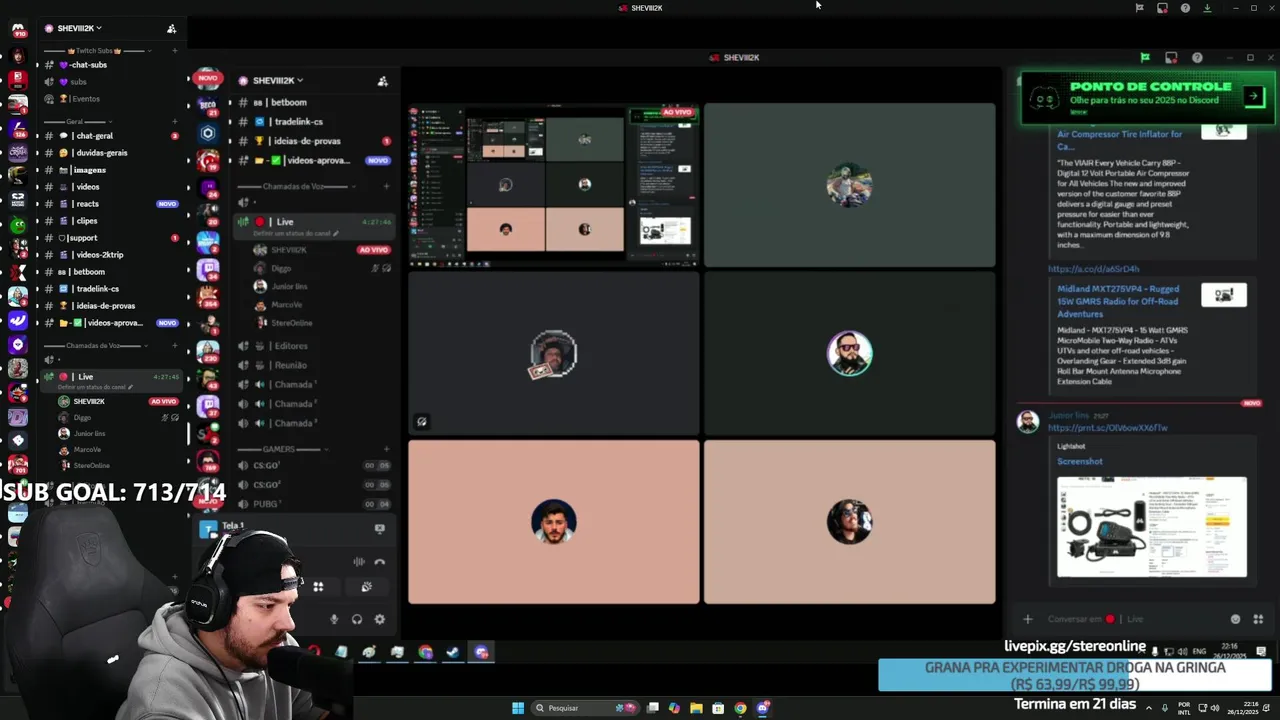Open Steam from inner window taskbar
This screenshot has width=1280, height=720.
click(453, 652)
